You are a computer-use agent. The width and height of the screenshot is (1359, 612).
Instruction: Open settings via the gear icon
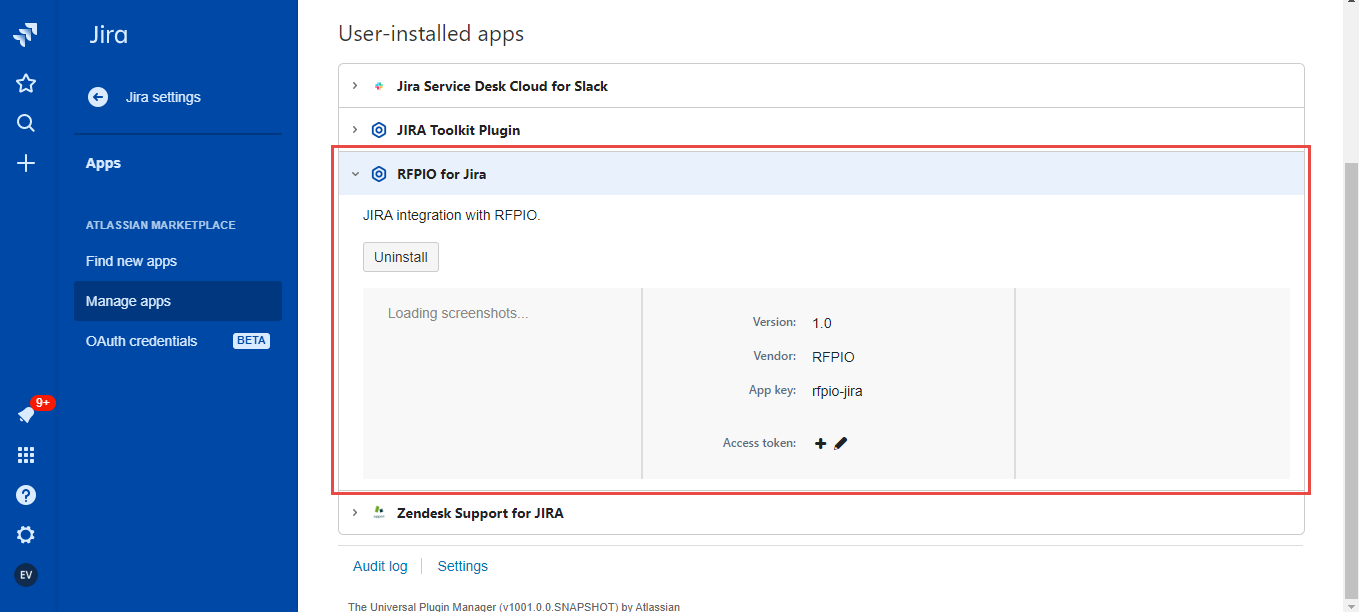[26, 535]
